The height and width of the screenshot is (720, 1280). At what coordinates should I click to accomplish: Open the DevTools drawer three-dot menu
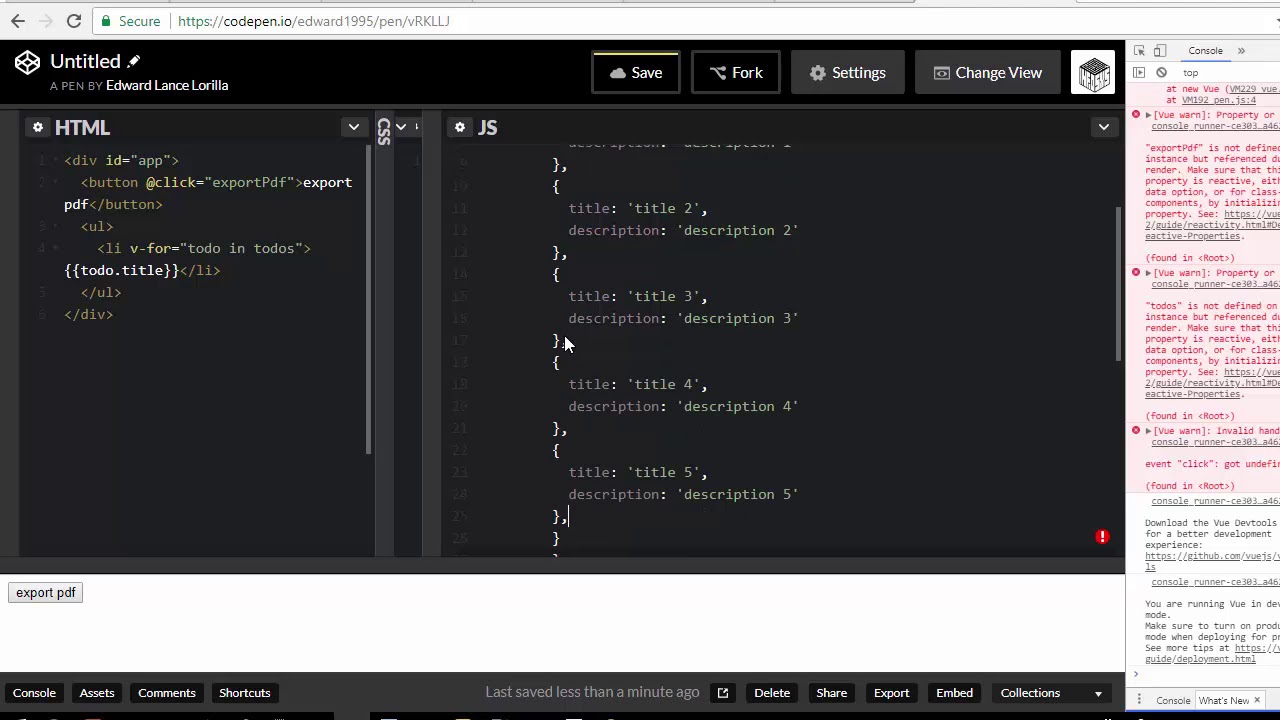click(1139, 701)
